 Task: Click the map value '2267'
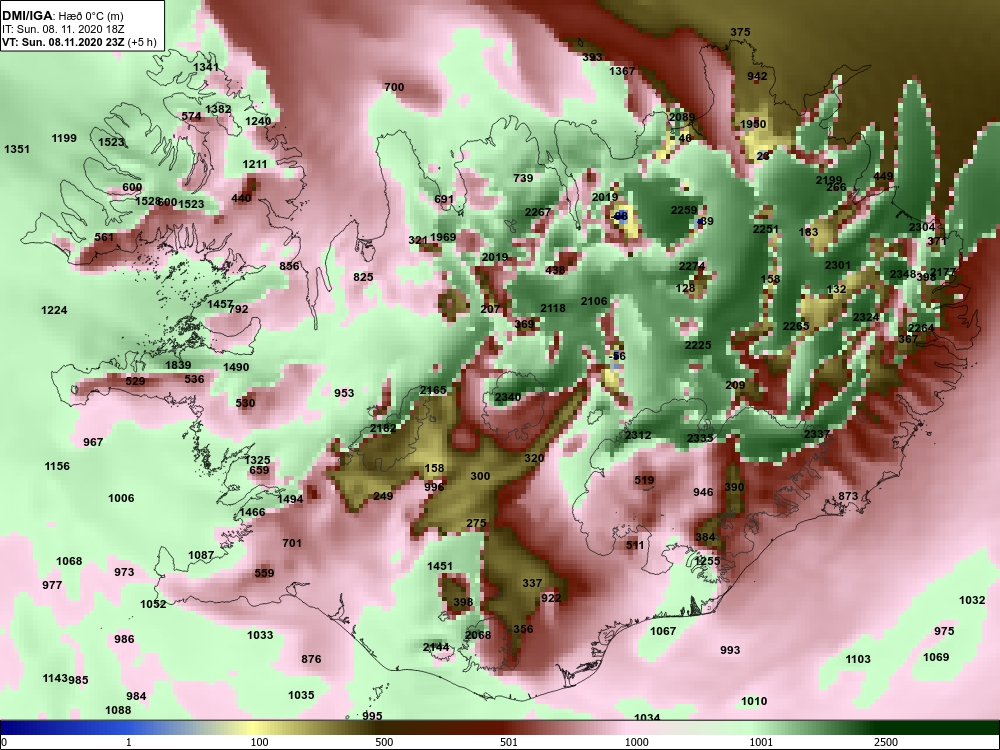(x=538, y=212)
